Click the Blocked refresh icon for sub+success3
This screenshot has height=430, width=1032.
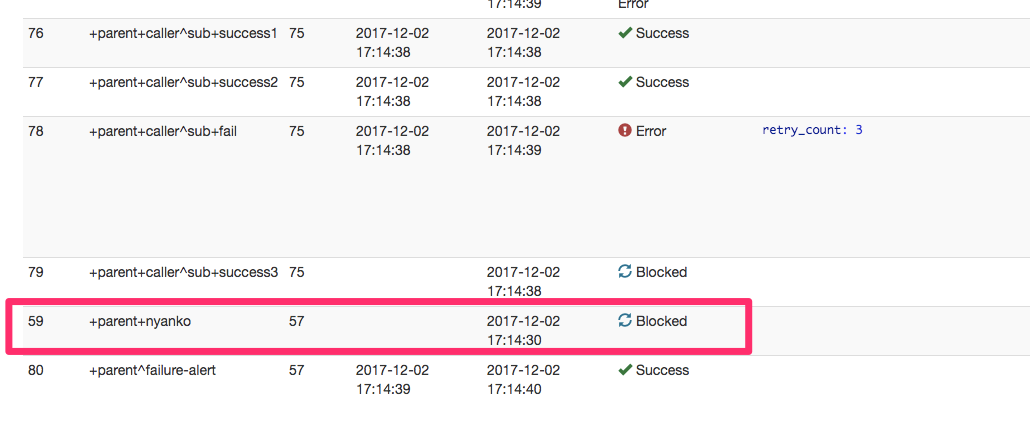point(625,272)
